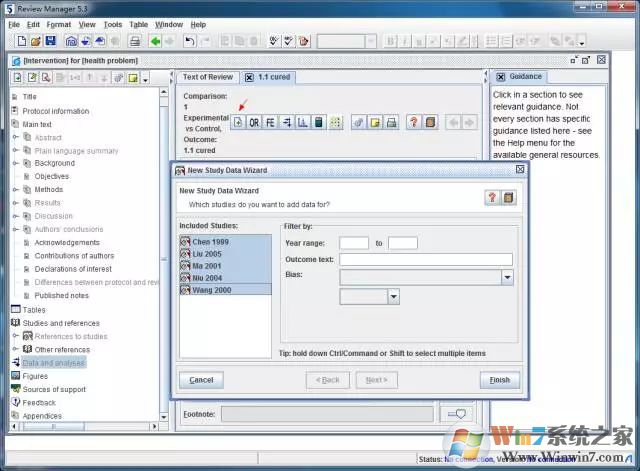Open the Tools menu
The height and width of the screenshot is (471, 640).
[113, 24]
